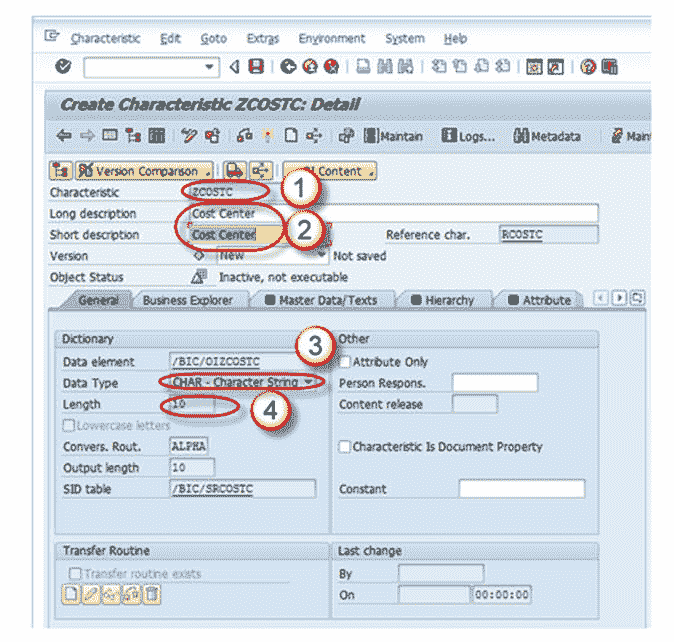Click the green checkmark Enter icon
This screenshot has width=674, height=642.
pyautogui.click(x=63, y=67)
